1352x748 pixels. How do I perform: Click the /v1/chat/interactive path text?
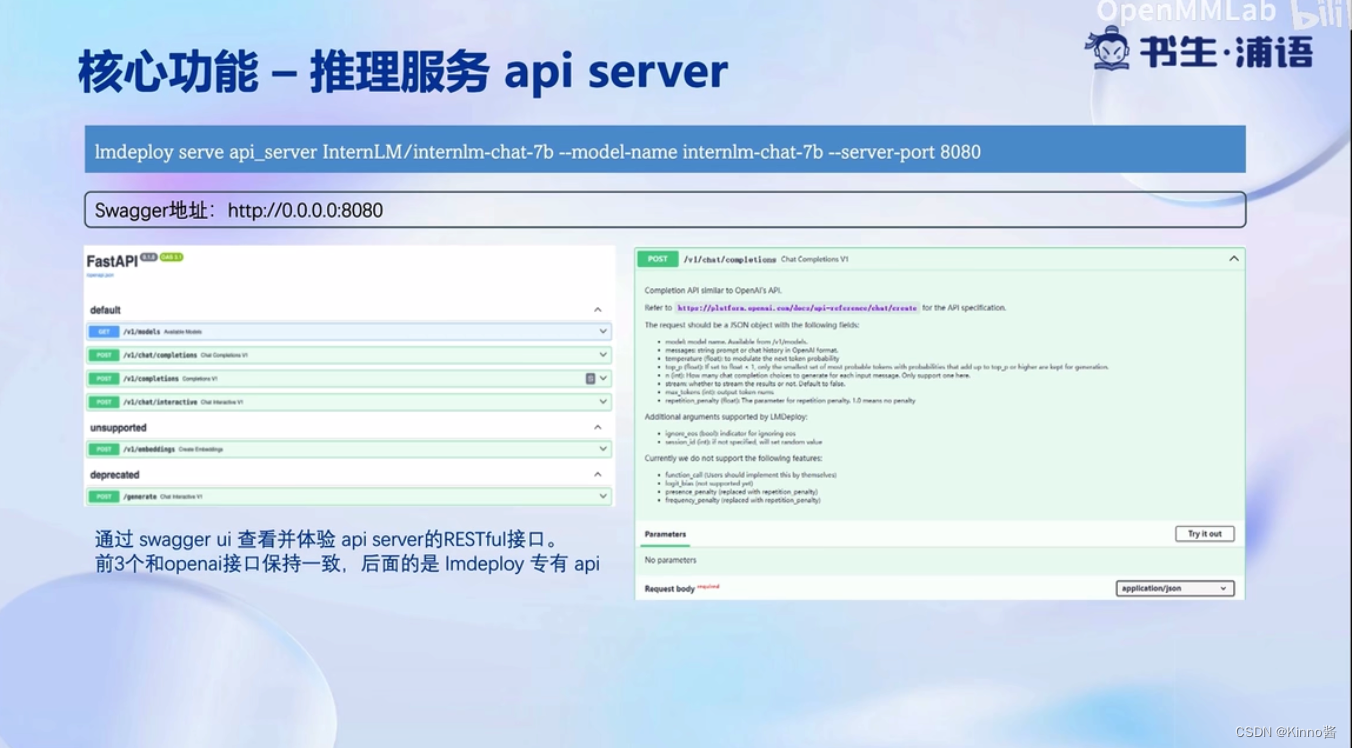point(160,402)
